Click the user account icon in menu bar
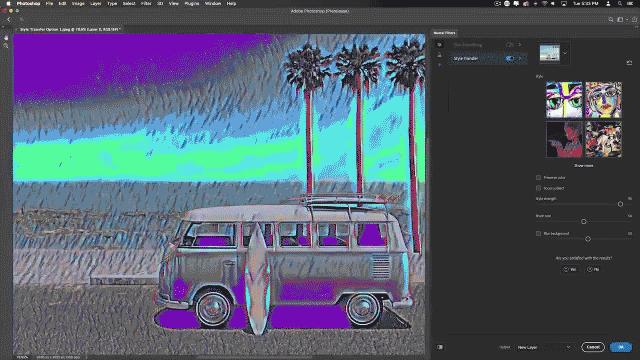 pos(608,3)
